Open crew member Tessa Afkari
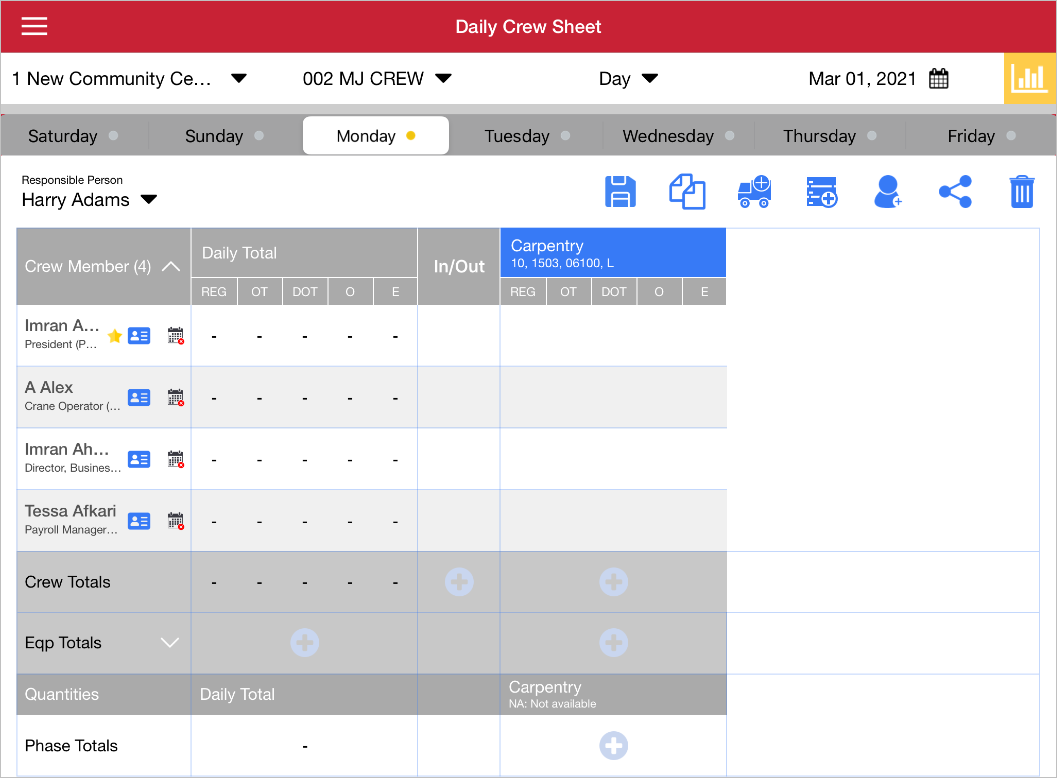 pyautogui.click(x=70, y=511)
